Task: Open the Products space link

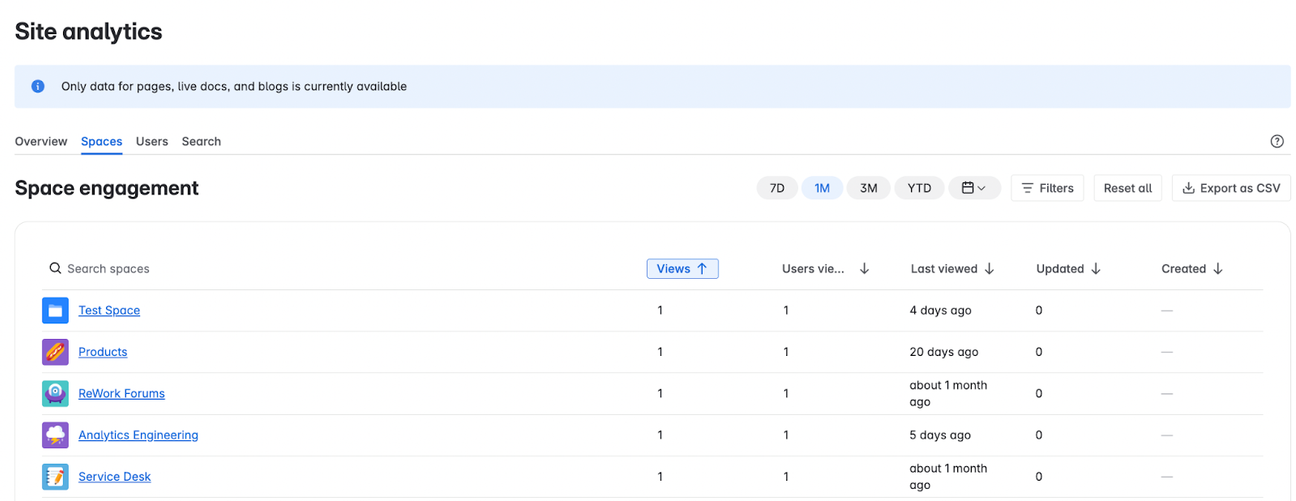Action: [x=103, y=352]
